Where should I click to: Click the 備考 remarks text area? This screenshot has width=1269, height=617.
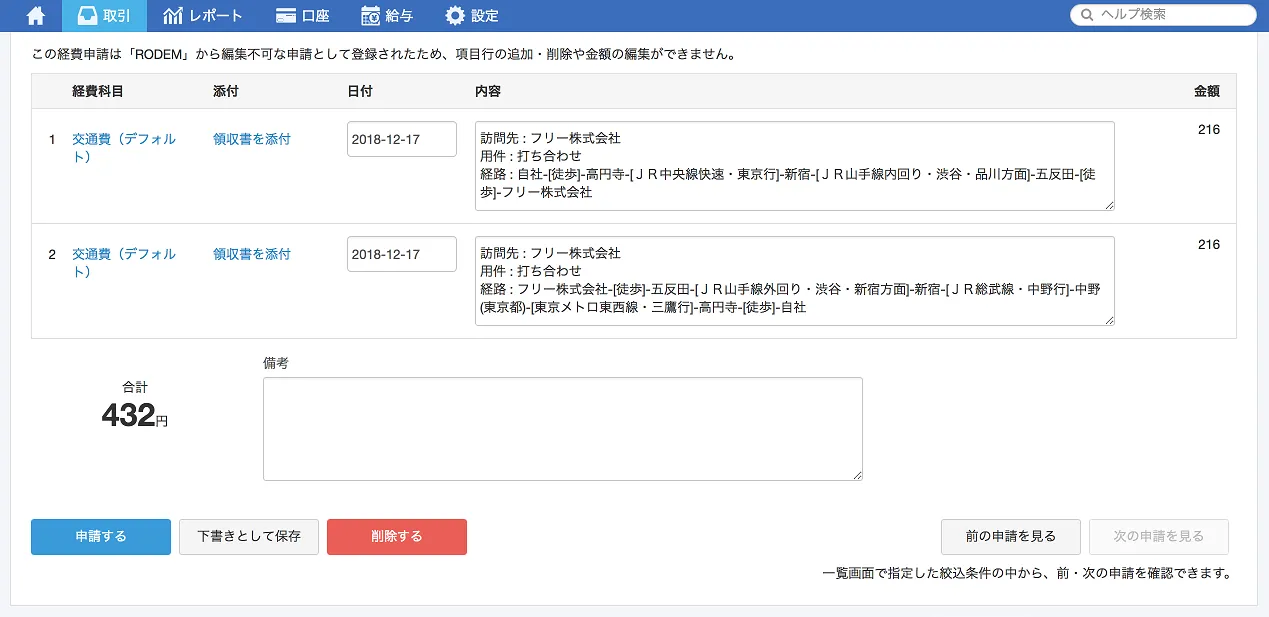tap(562, 429)
